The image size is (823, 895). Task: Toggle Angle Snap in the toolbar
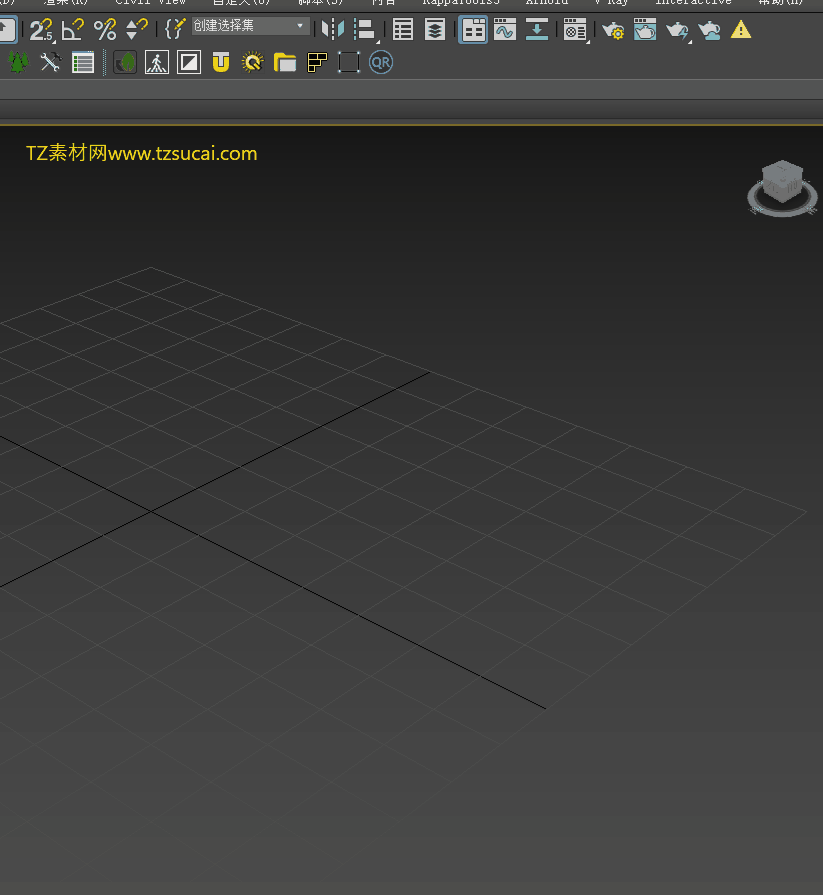73,30
